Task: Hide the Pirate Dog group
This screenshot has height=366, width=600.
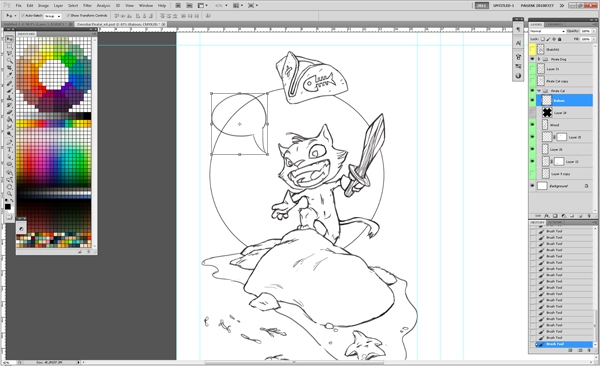Action: click(x=532, y=59)
